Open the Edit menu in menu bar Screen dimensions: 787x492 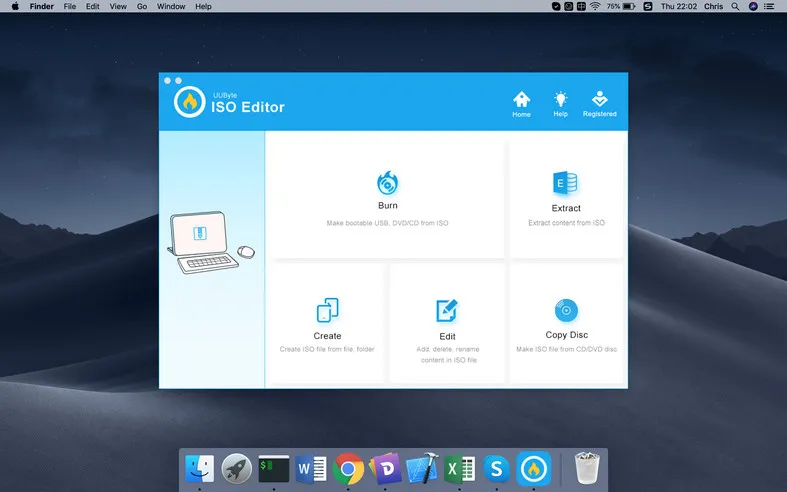92,7
